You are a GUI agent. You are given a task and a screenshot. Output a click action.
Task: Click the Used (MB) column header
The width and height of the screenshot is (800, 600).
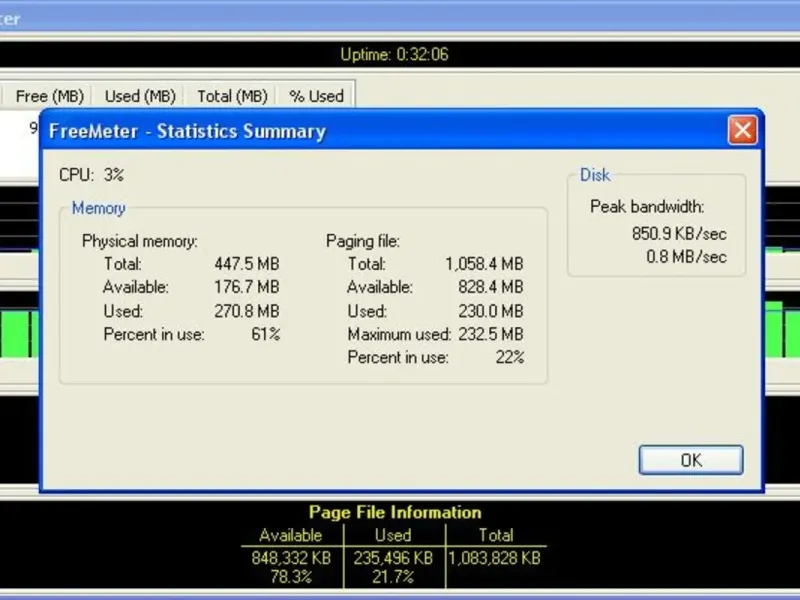coord(140,96)
